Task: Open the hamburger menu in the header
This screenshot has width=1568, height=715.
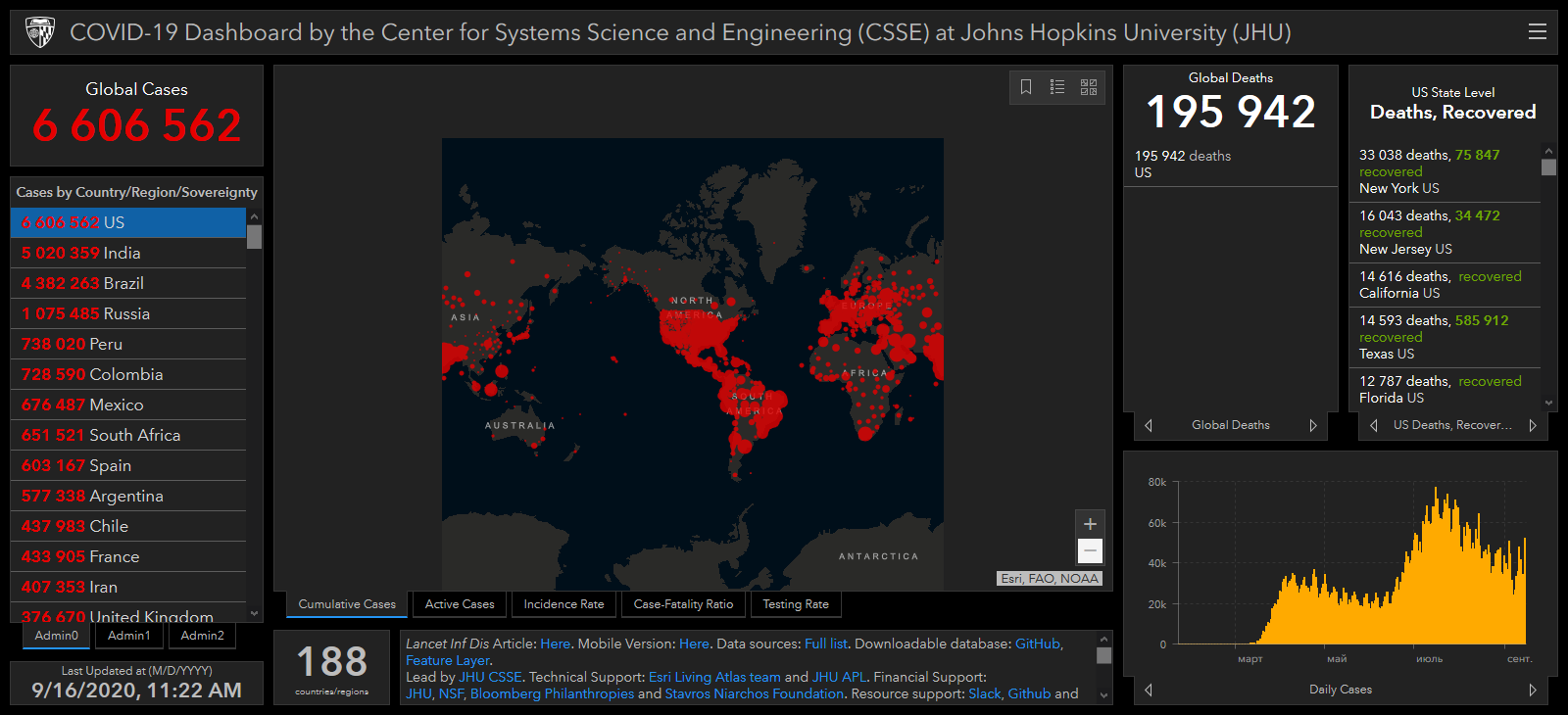Action: (x=1537, y=31)
